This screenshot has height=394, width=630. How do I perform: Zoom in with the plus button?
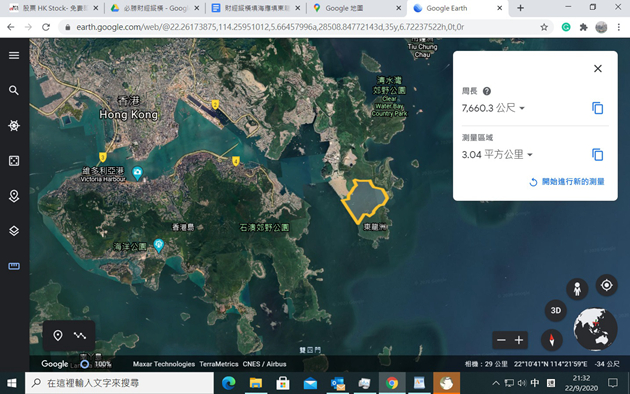pyautogui.click(x=519, y=340)
